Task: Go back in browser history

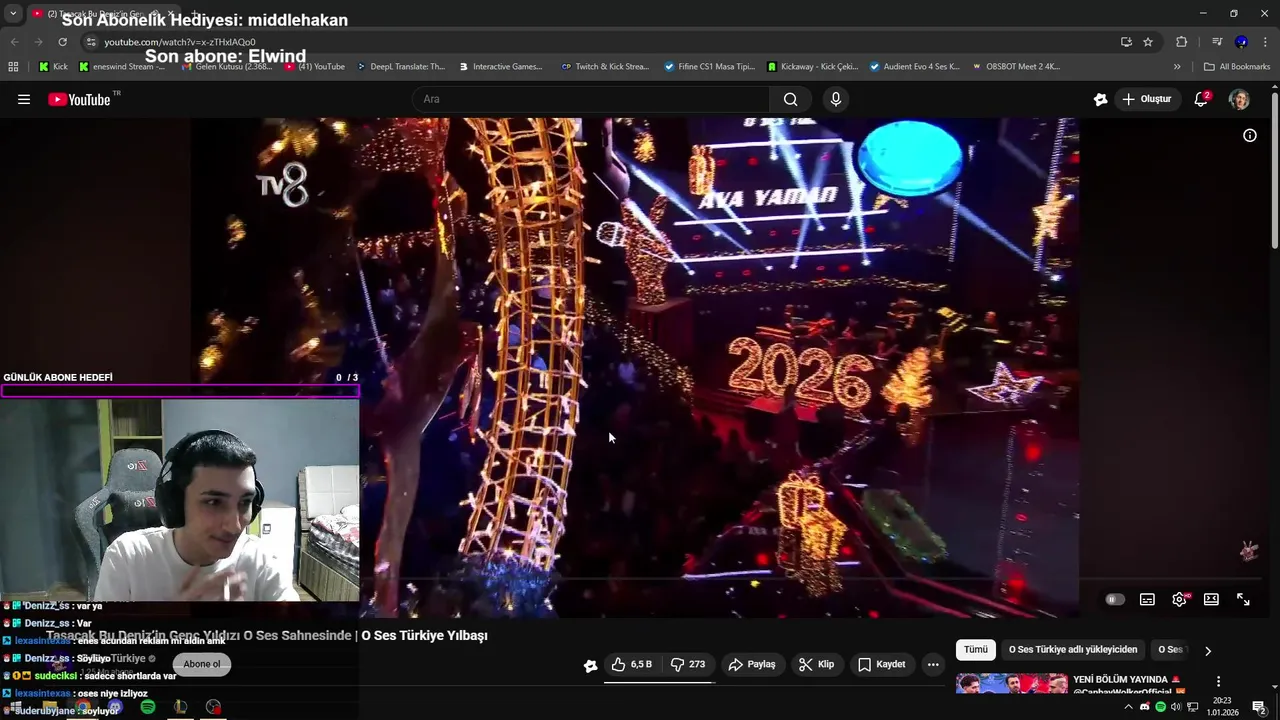Action: pyautogui.click(x=15, y=42)
